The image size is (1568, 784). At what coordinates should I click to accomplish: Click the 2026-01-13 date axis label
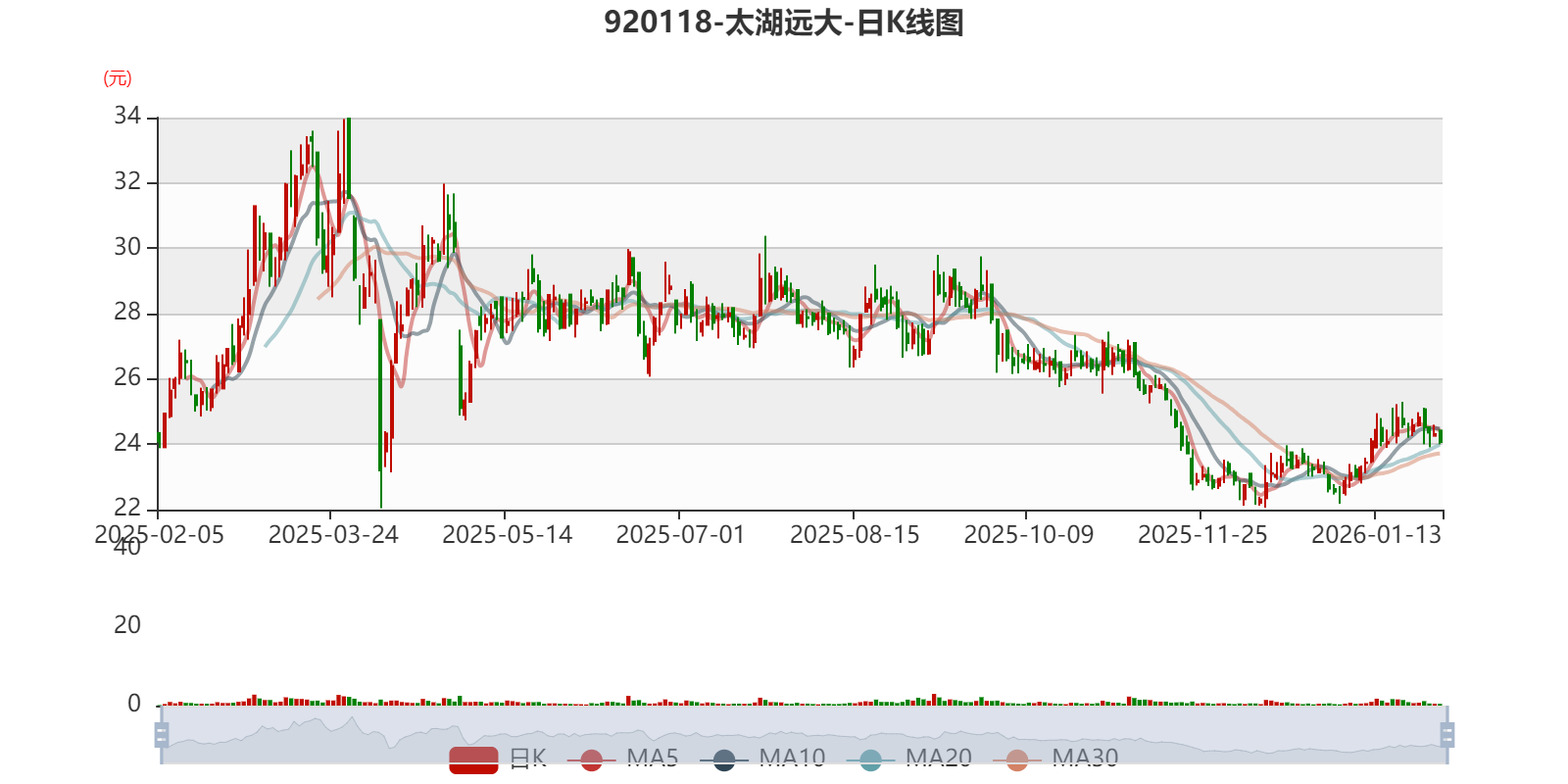coord(1376,535)
